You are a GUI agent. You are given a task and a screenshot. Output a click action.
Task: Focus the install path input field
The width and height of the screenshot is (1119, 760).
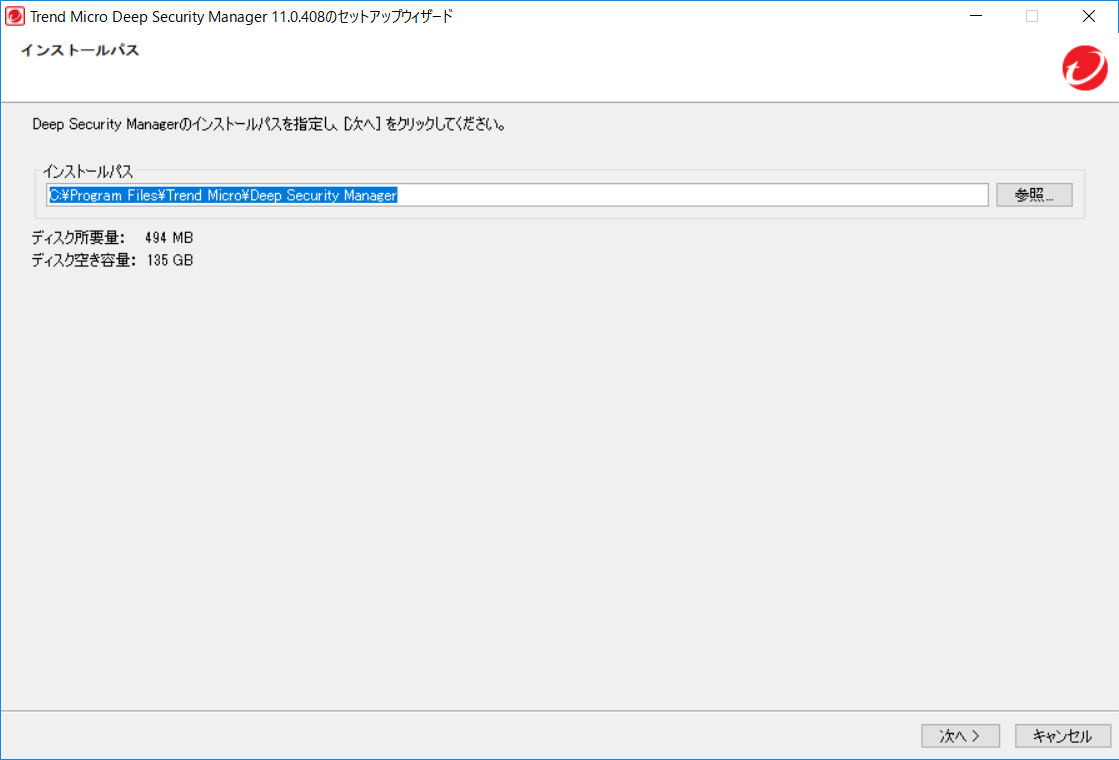point(517,195)
